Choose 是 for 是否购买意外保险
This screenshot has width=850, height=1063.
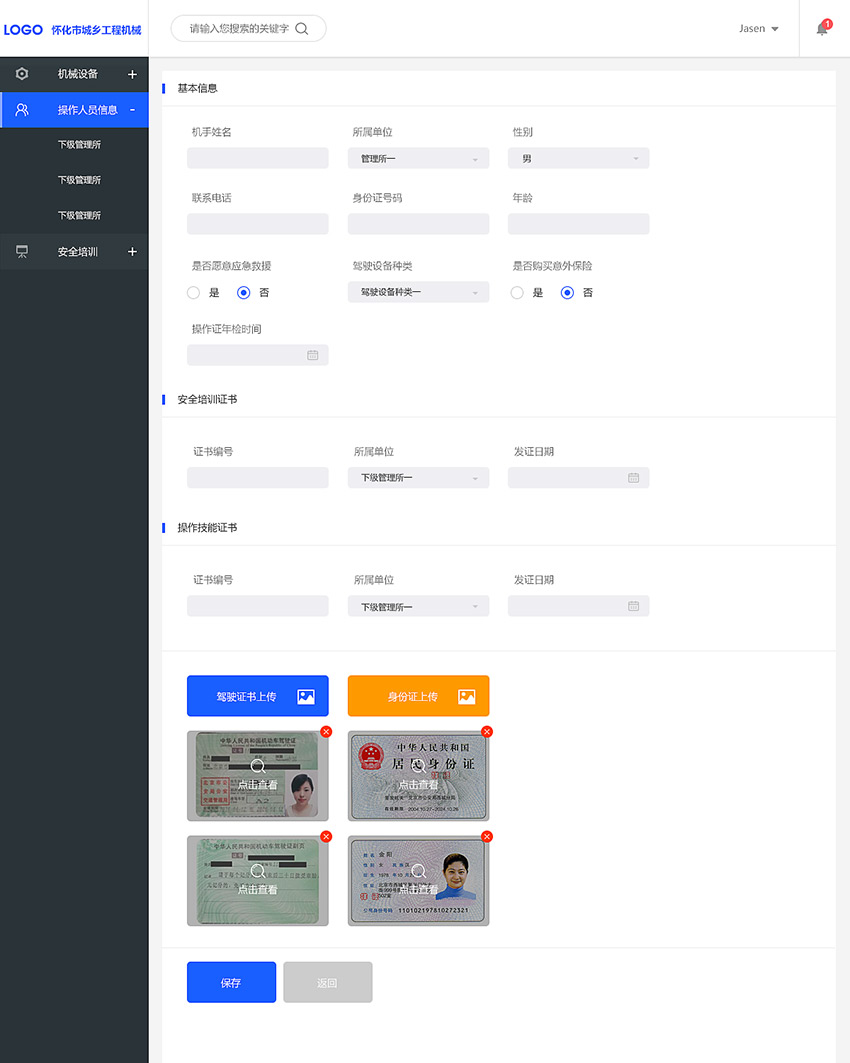click(517, 293)
